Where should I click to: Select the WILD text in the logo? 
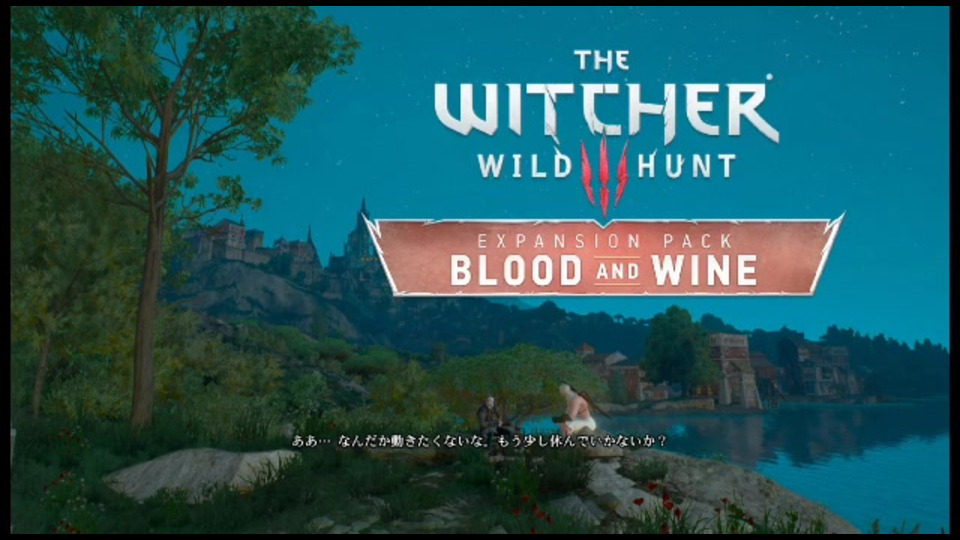[x=525, y=167]
